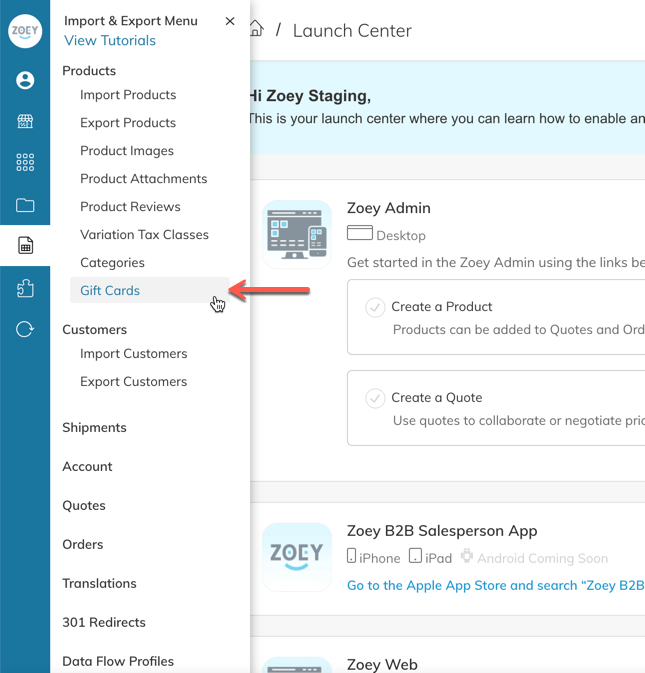Open the Create a Product card
This screenshot has height=673, width=645.
[496, 317]
